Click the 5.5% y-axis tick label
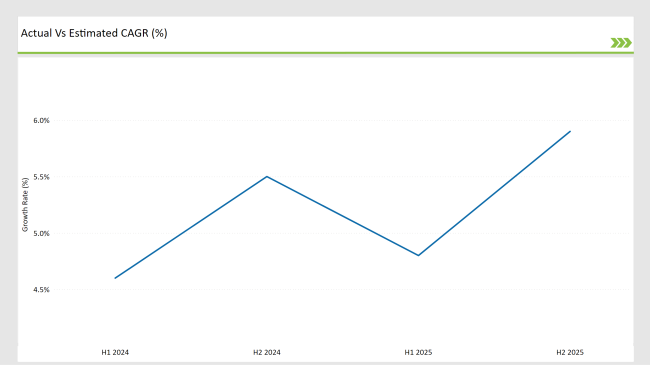The height and width of the screenshot is (370, 650). (x=41, y=177)
